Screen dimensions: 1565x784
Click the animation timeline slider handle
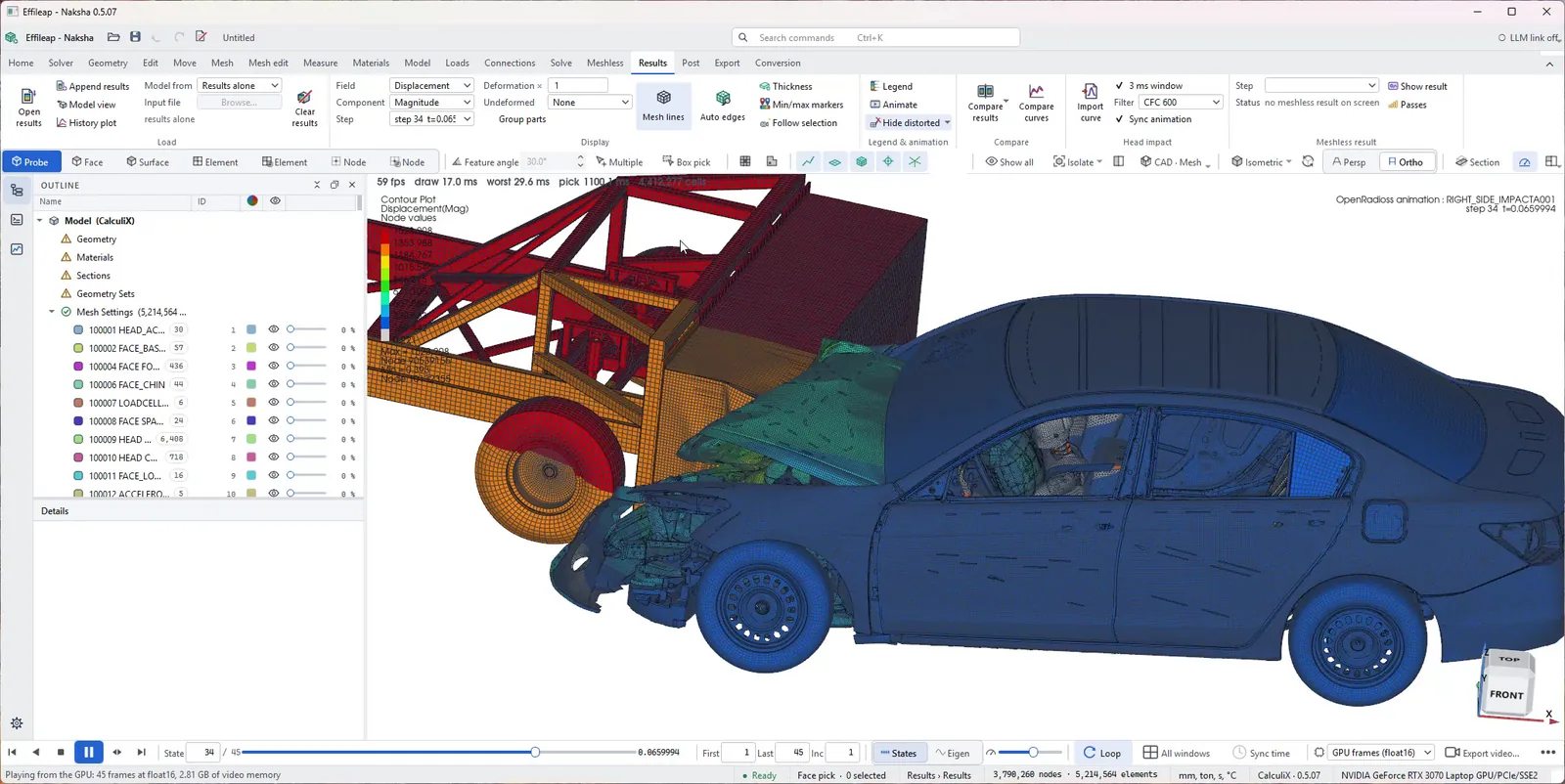pos(535,753)
